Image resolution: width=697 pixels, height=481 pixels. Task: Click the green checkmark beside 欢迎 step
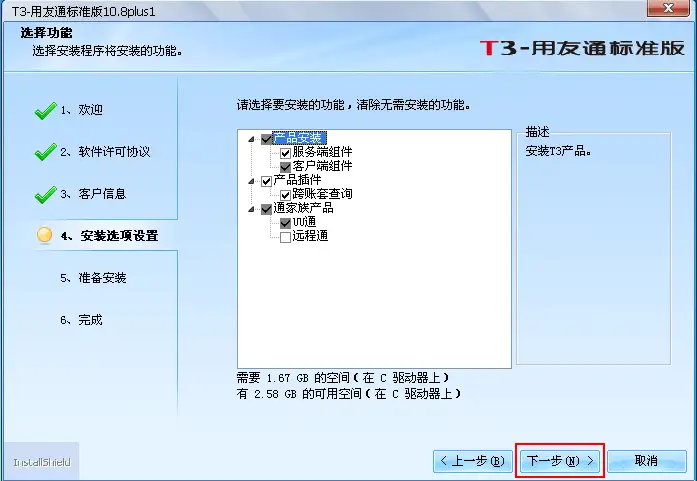tap(45, 111)
